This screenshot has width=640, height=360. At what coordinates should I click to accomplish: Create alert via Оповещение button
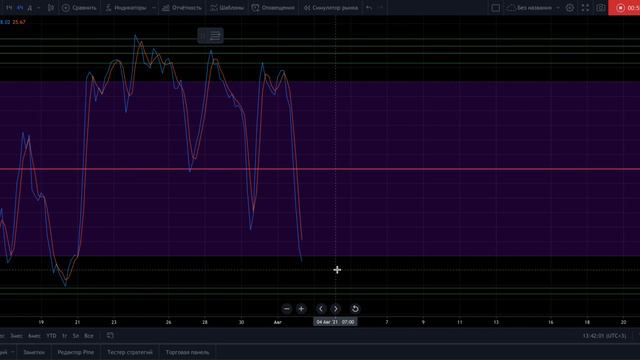click(x=273, y=8)
